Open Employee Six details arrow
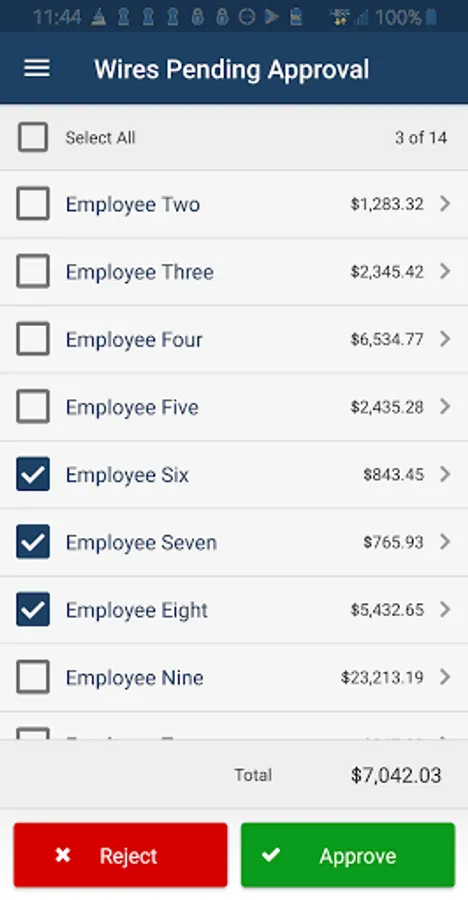Image resolution: width=468 pixels, height=900 pixels. click(x=444, y=474)
